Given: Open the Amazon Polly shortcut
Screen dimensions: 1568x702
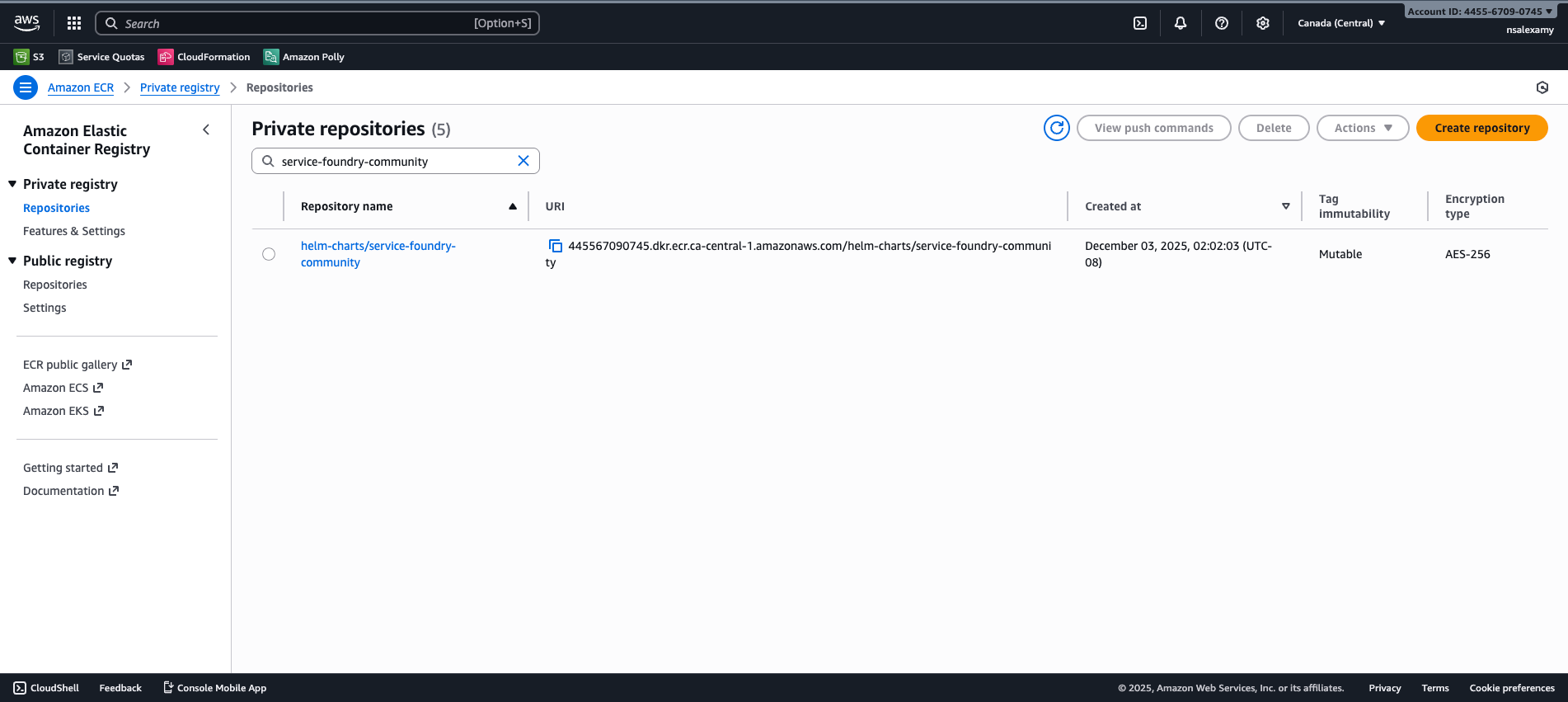Looking at the screenshot, I should click(x=304, y=57).
